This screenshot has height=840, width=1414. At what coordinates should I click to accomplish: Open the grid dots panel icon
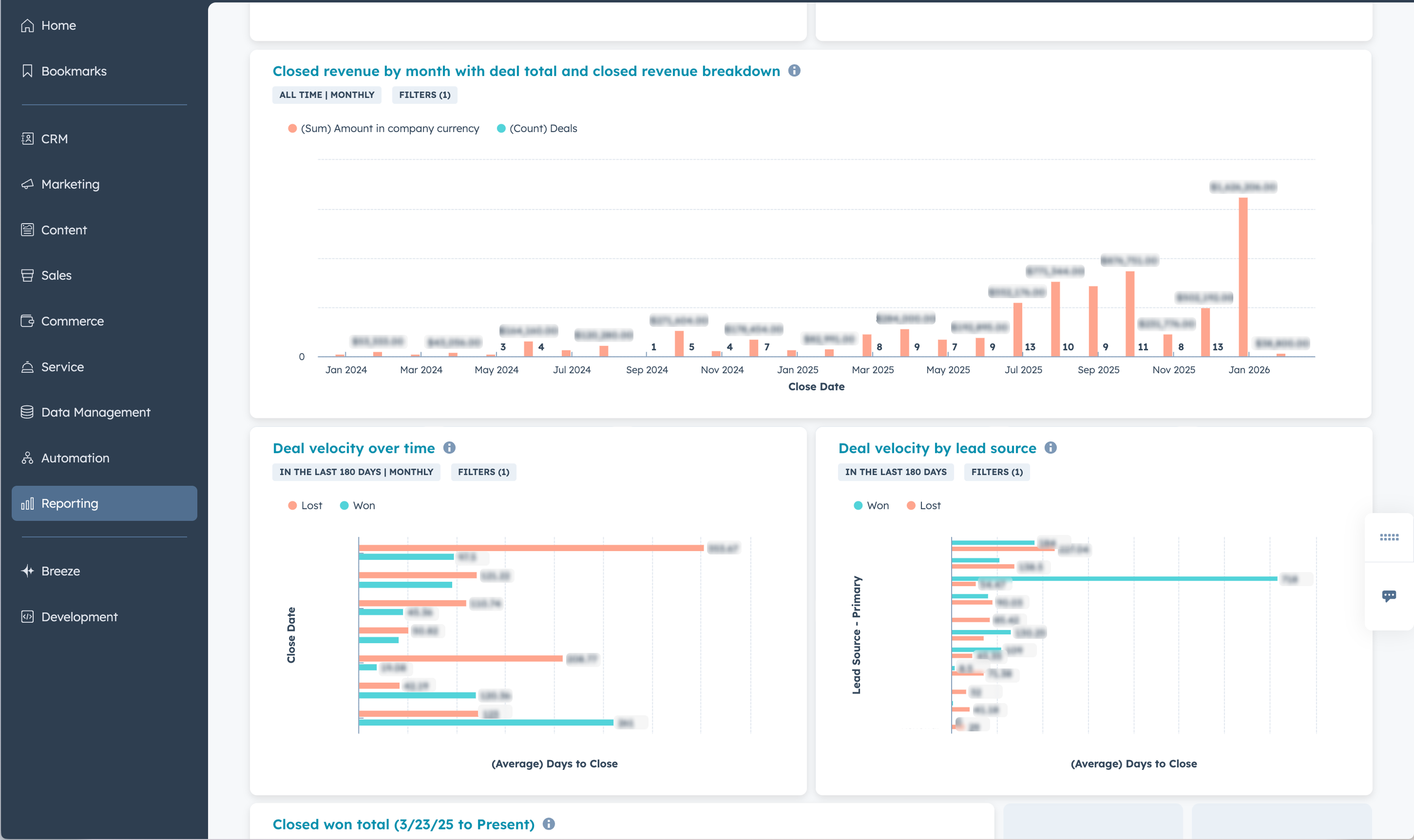point(1389,537)
